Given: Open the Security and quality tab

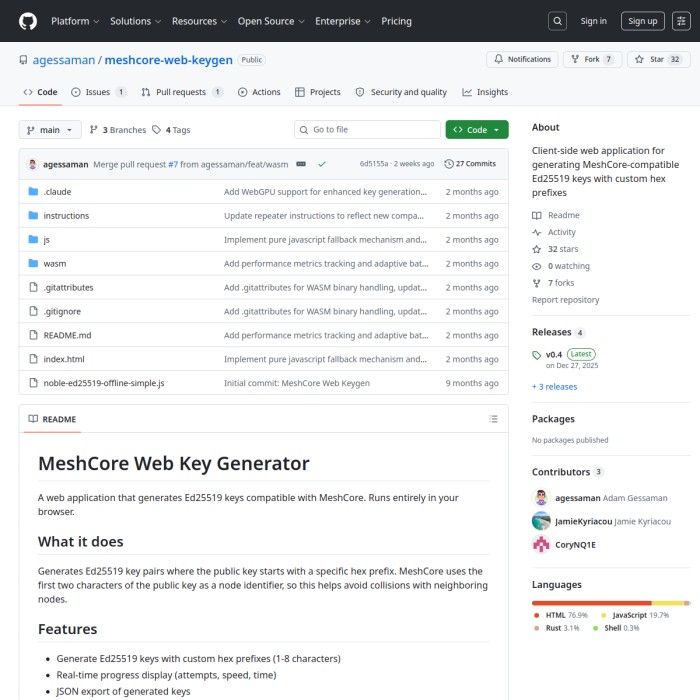Looking at the screenshot, I should (401, 92).
